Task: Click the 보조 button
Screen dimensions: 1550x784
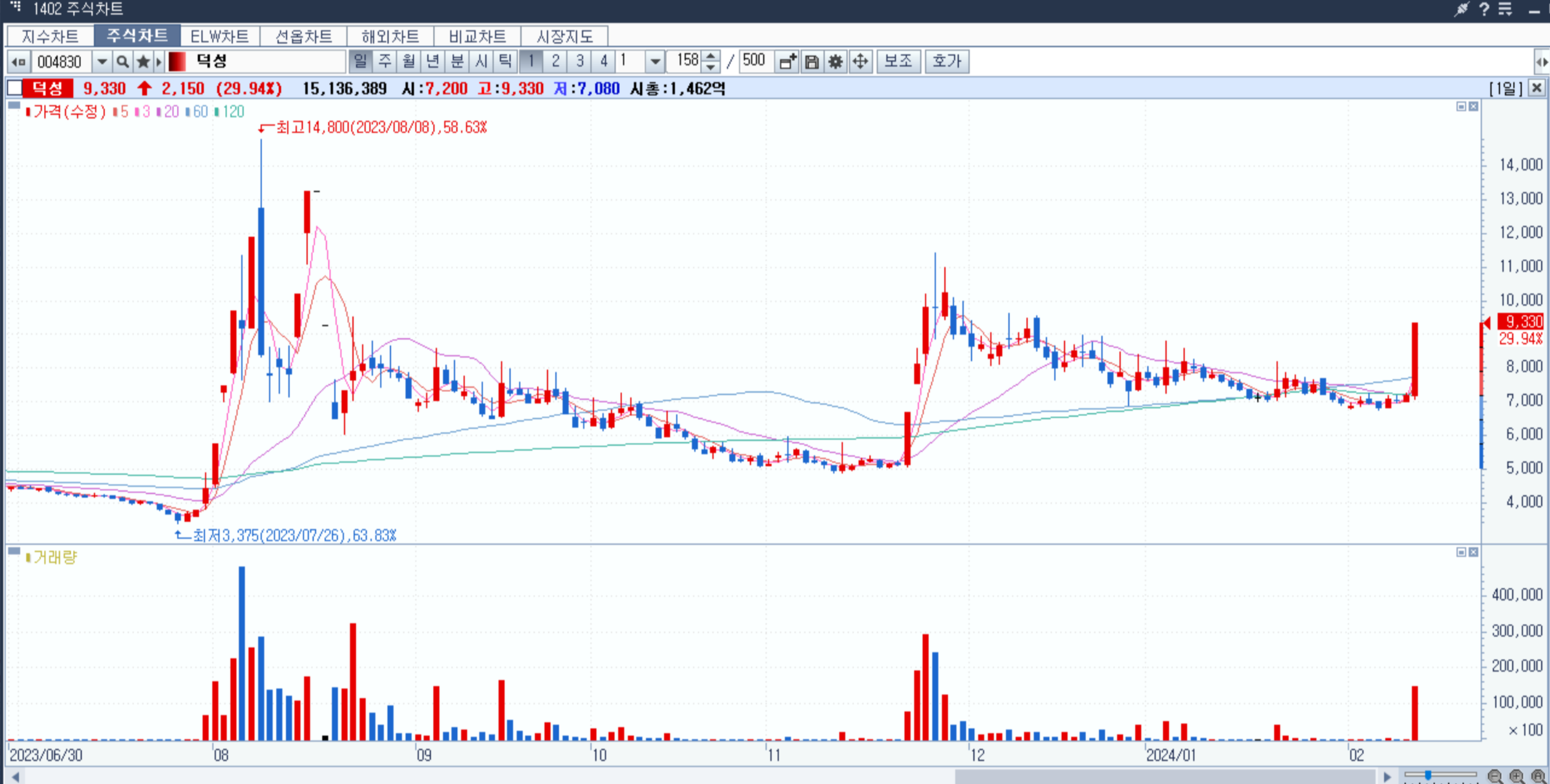Action: coord(898,61)
